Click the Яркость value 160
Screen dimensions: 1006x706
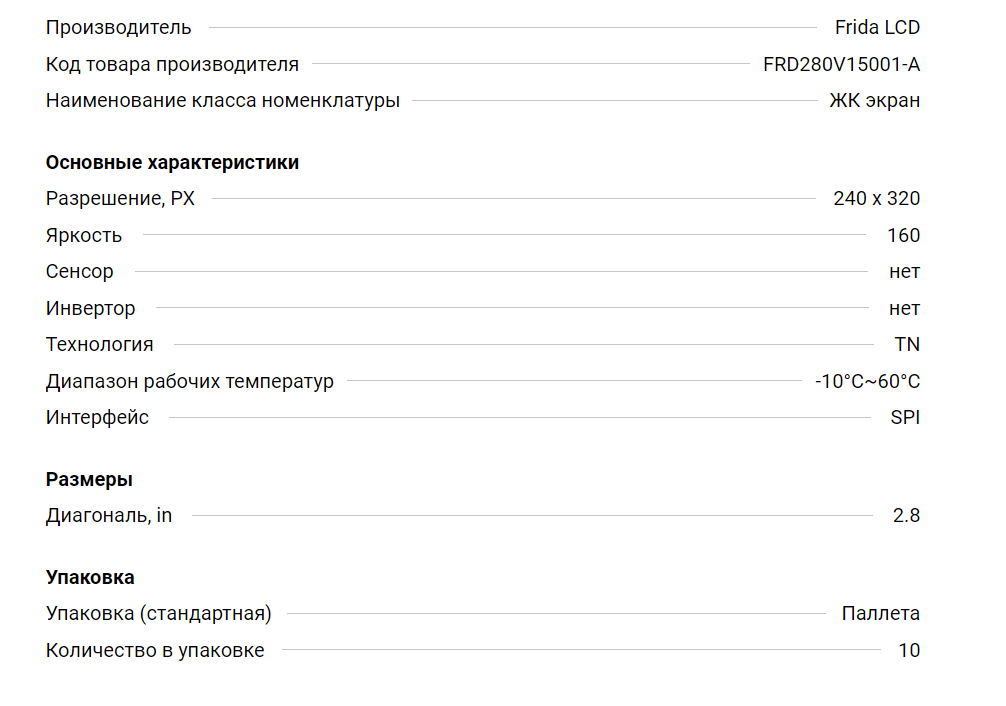click(x=903, y=236)
